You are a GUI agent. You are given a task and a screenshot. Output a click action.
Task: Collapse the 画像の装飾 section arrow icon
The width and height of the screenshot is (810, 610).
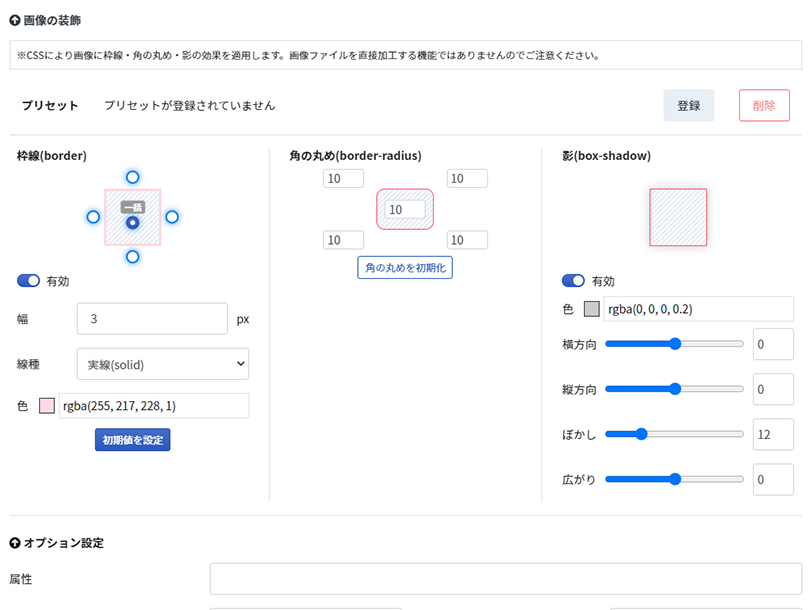coord(15,21)
